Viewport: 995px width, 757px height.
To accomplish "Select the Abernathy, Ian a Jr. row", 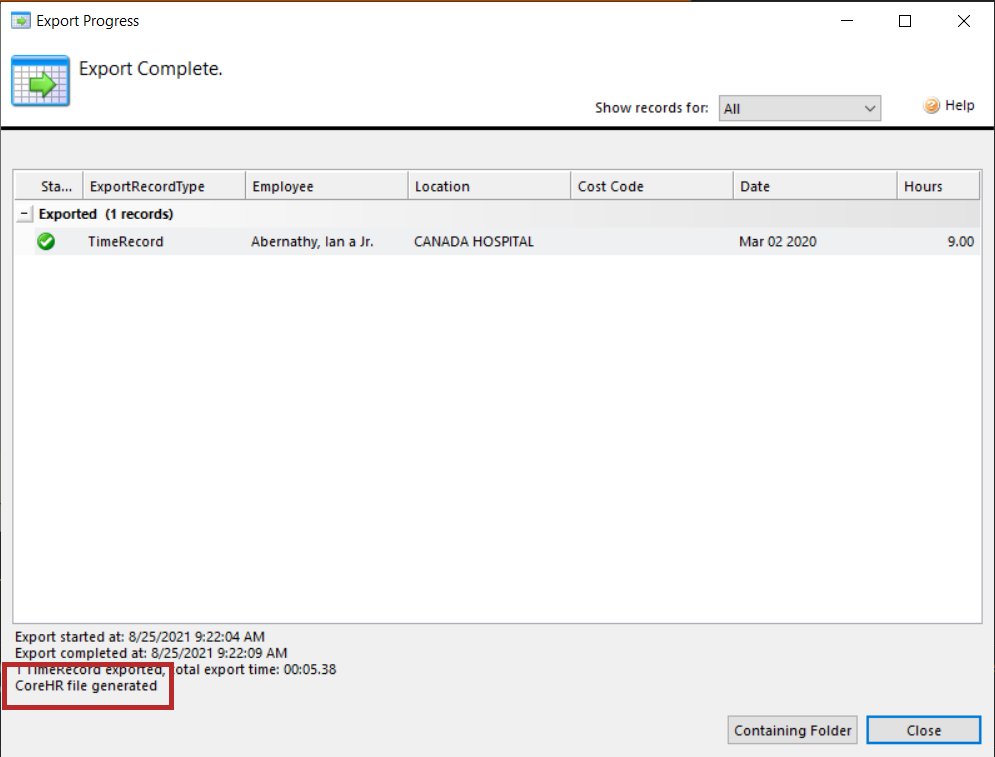I will pyautogui.click(x=312, y=241).
